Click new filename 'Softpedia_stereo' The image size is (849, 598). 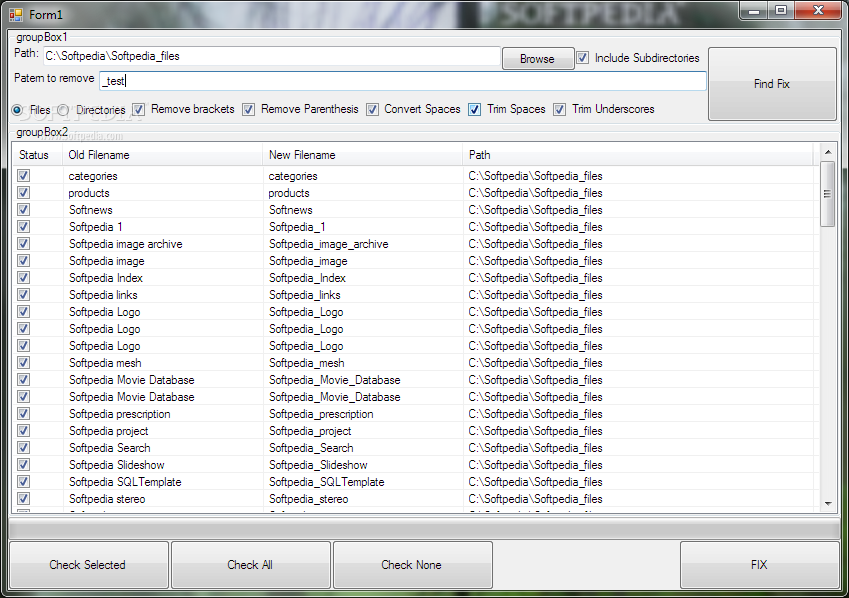(x=309, y=499)
